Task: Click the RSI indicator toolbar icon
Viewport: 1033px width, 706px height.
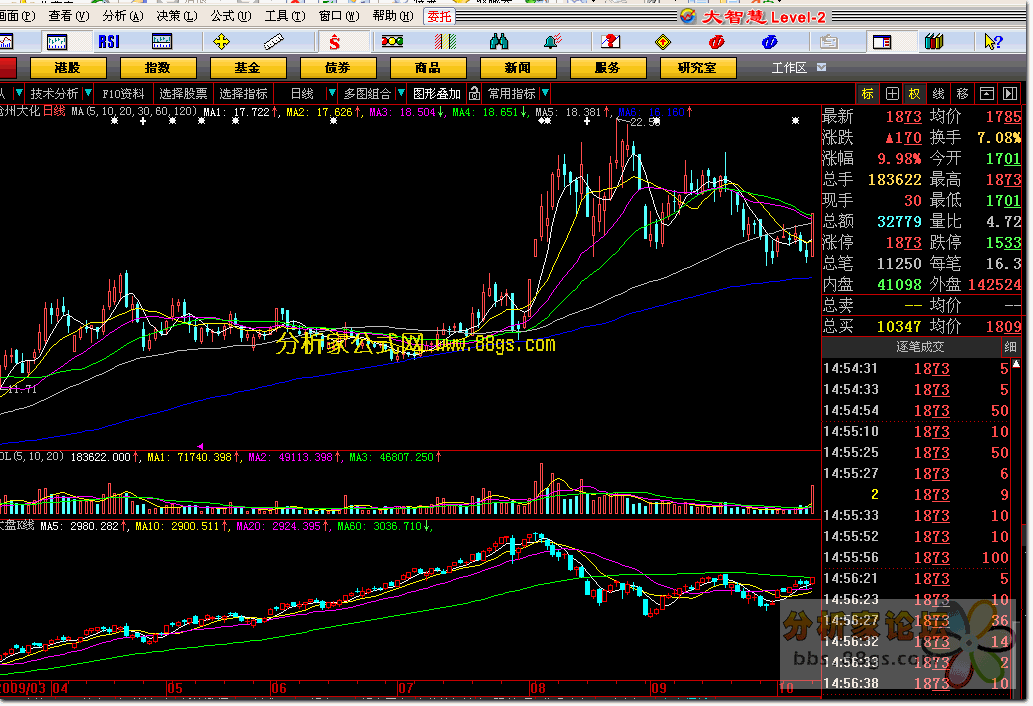Action: pyautogui.click(x=109, y=42)
